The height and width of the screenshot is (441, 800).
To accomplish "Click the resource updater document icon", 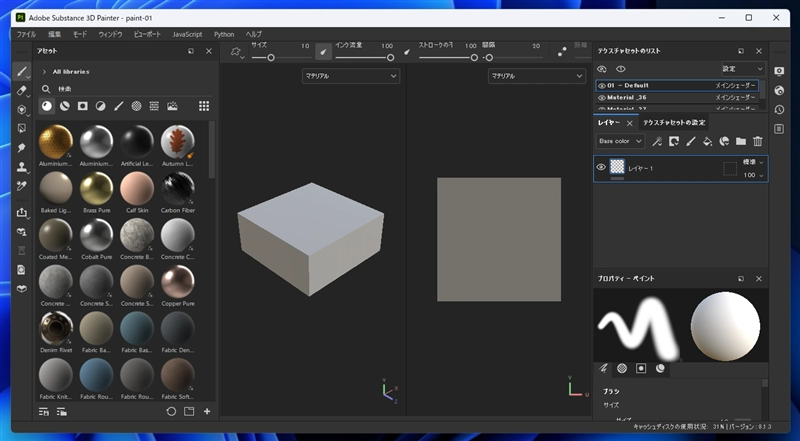I will [21, 270].
